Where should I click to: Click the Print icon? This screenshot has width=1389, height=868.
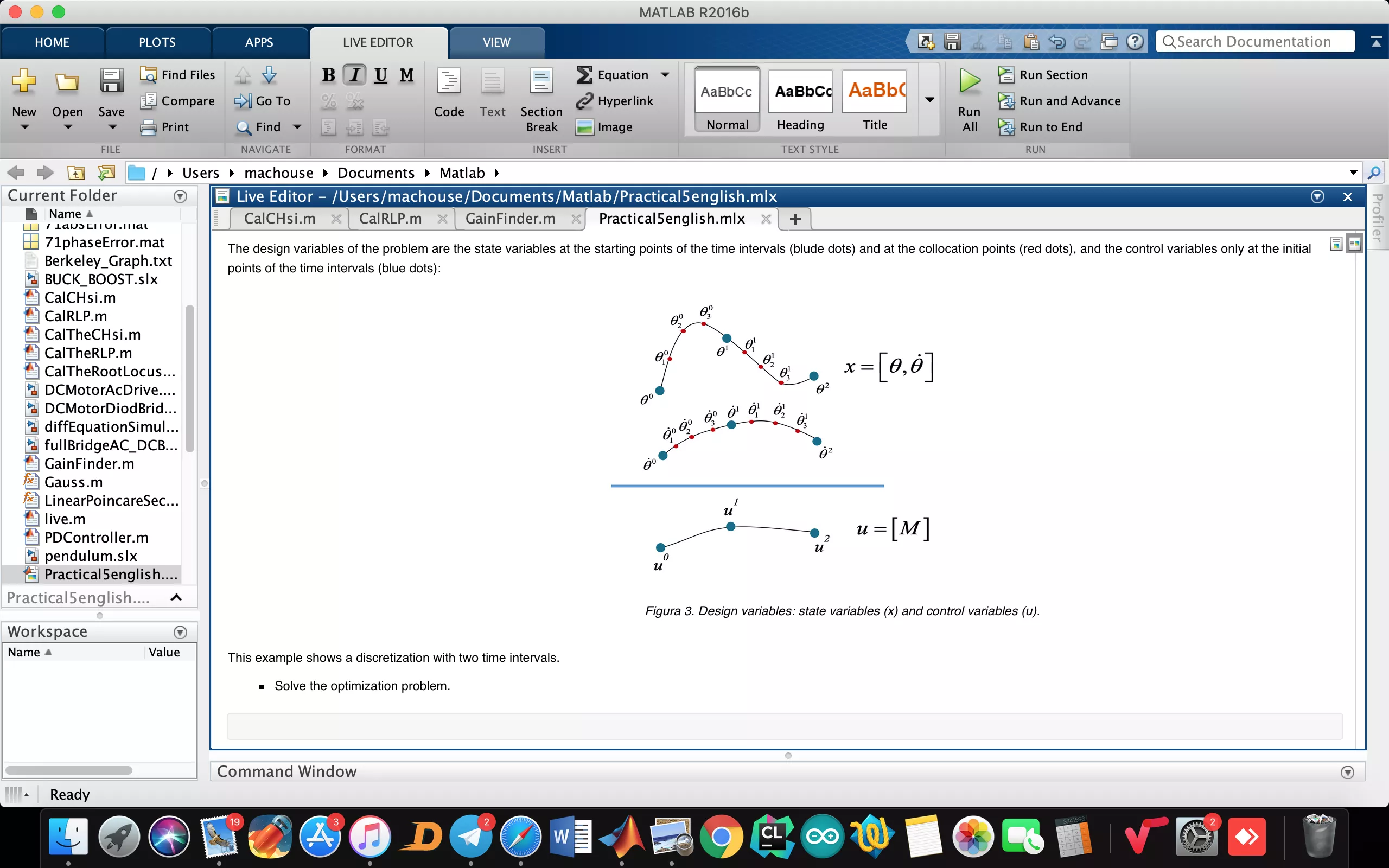tap(149, 127)
